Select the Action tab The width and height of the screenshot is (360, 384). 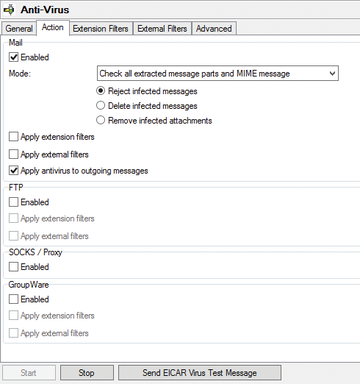coord(53,27)
